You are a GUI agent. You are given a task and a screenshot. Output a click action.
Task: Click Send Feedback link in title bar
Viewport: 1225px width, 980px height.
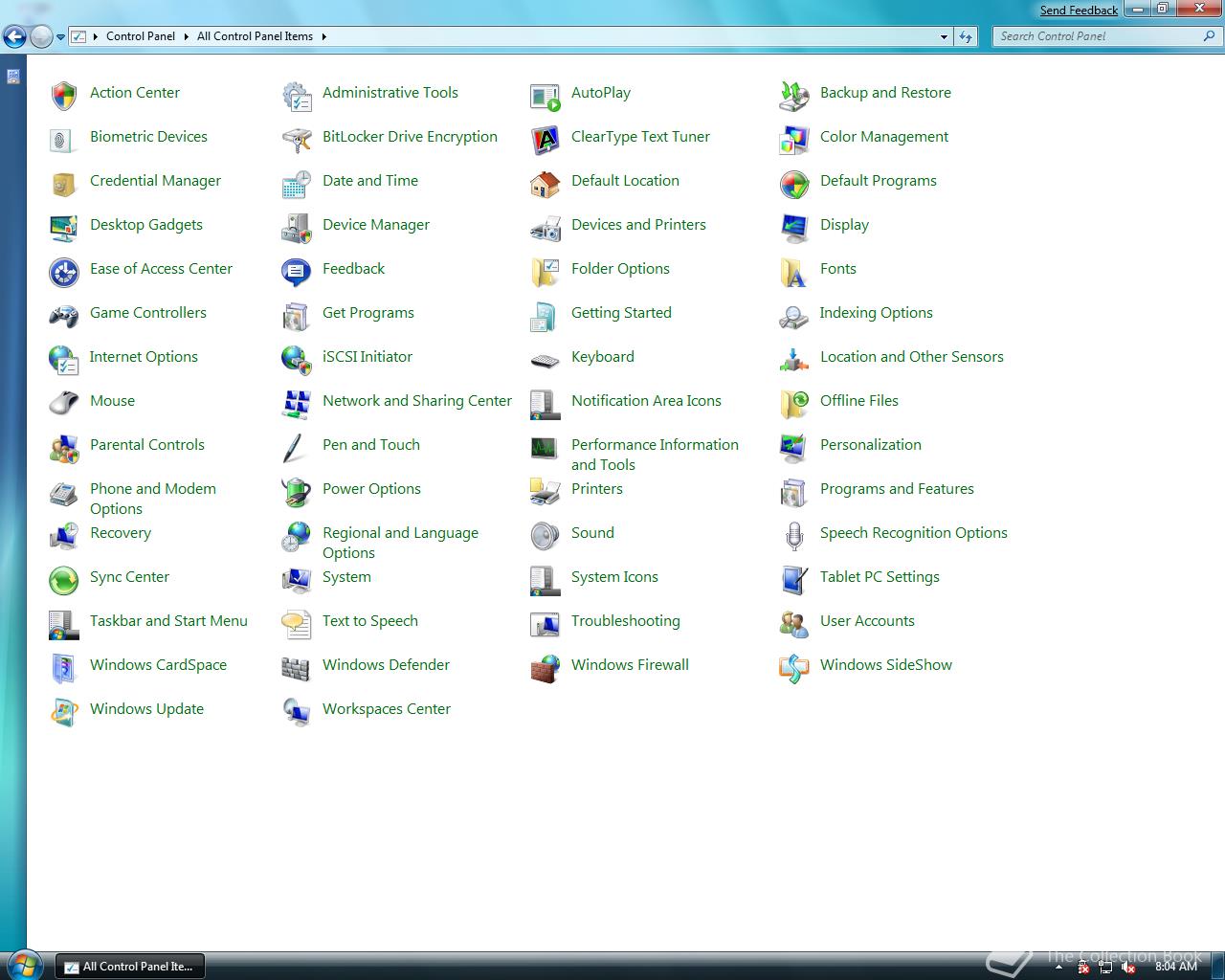tap(1079, 10)
